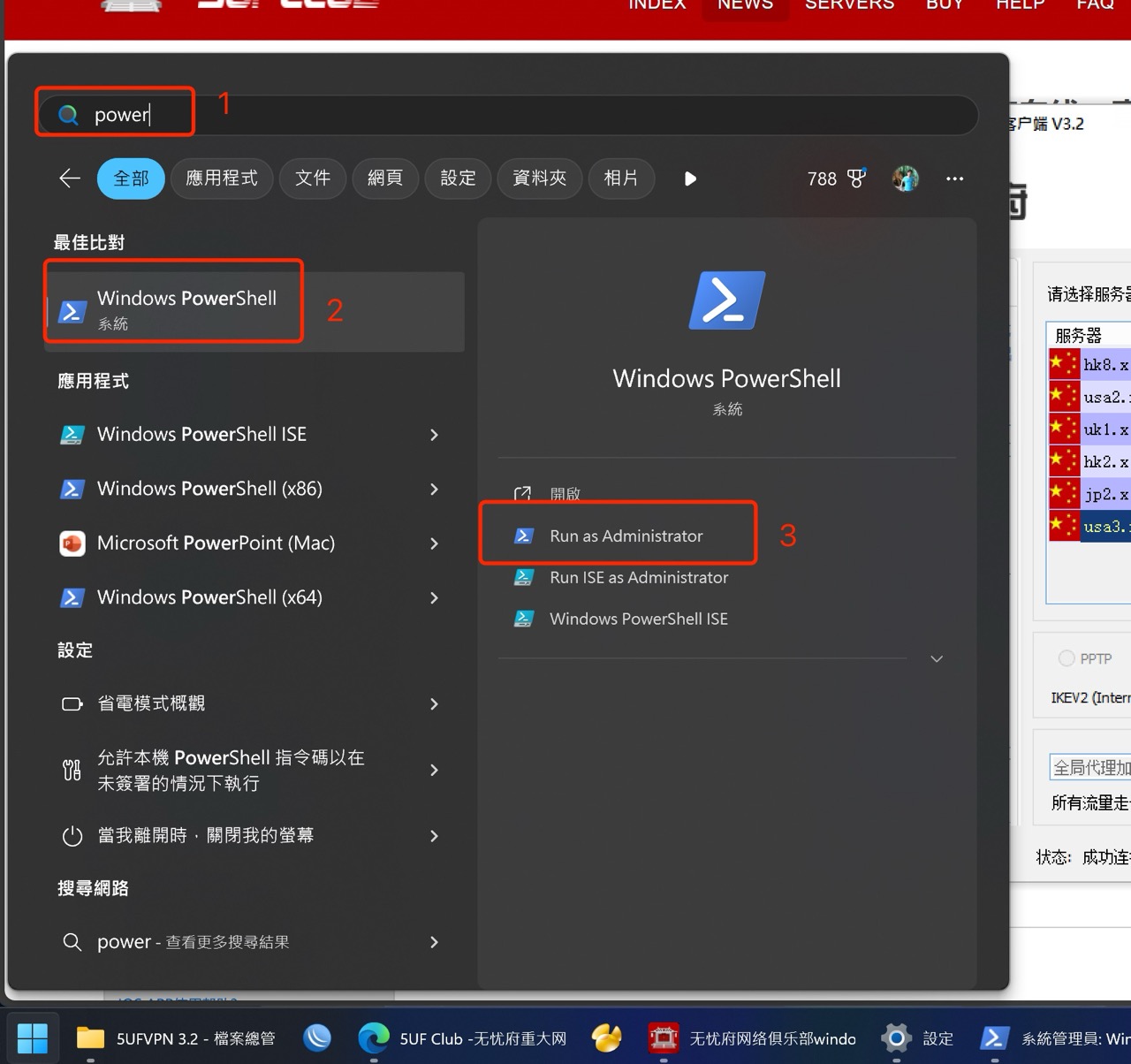Image resolution: width=1131 pixels, height=1064 pixels.
Task: Expand the Windows PowerShell (x86) chevron
Action: coord(434,490)
